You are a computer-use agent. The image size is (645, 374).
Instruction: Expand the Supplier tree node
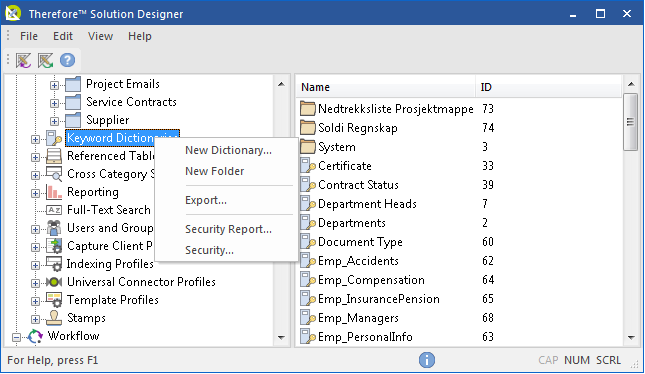pos(54,121)
